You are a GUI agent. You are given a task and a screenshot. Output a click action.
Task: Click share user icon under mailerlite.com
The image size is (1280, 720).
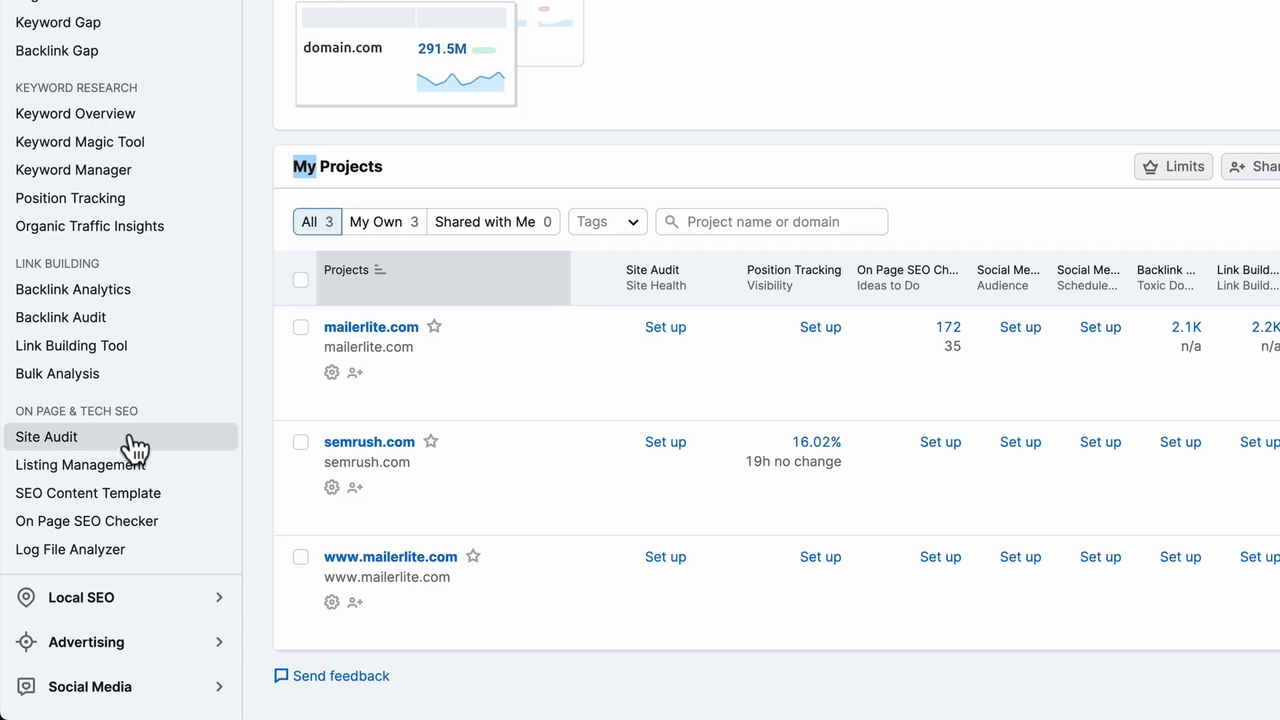[355, 372]
